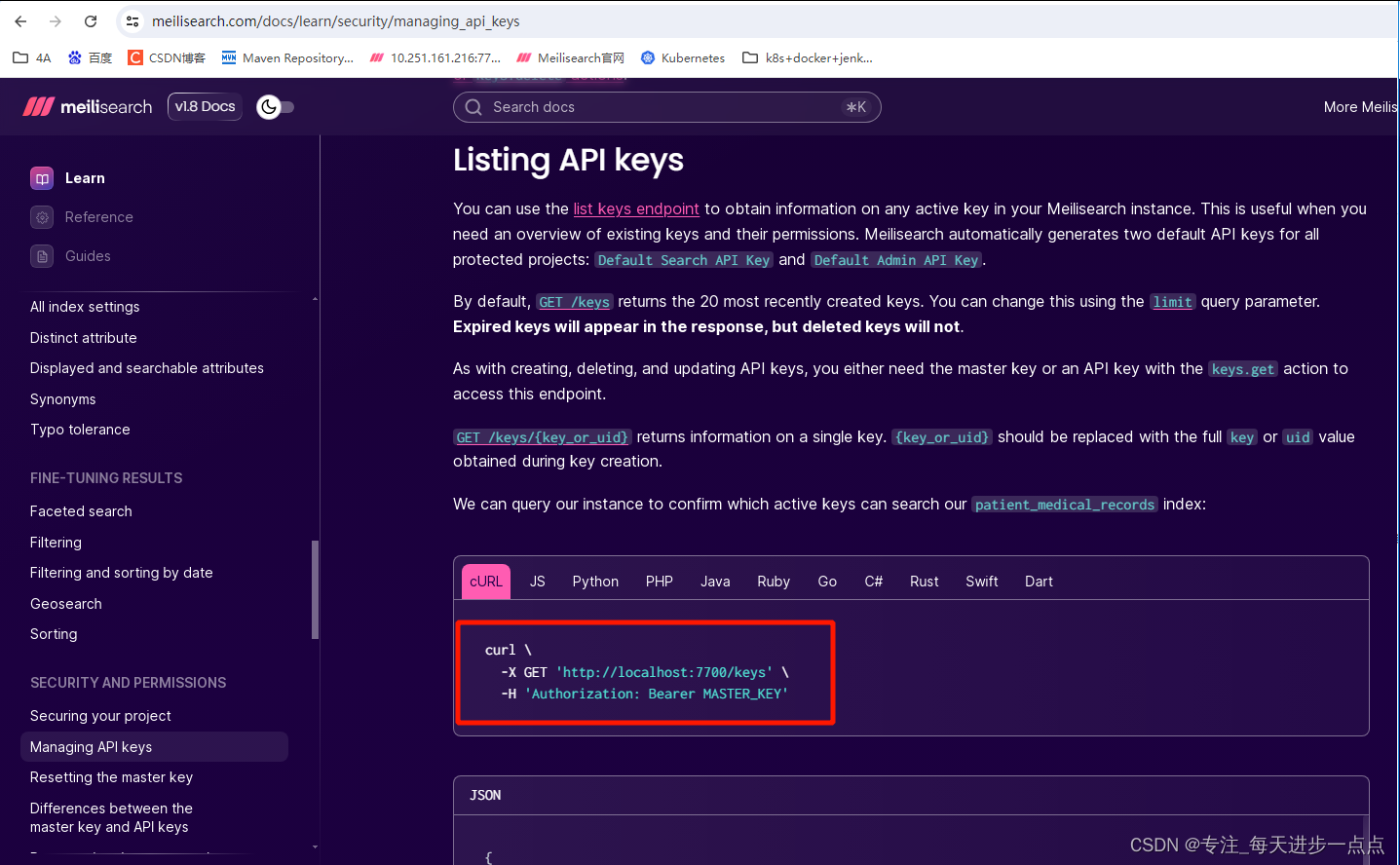Open All index settings page
The image size is (1400, 865).
coord(85,307)
